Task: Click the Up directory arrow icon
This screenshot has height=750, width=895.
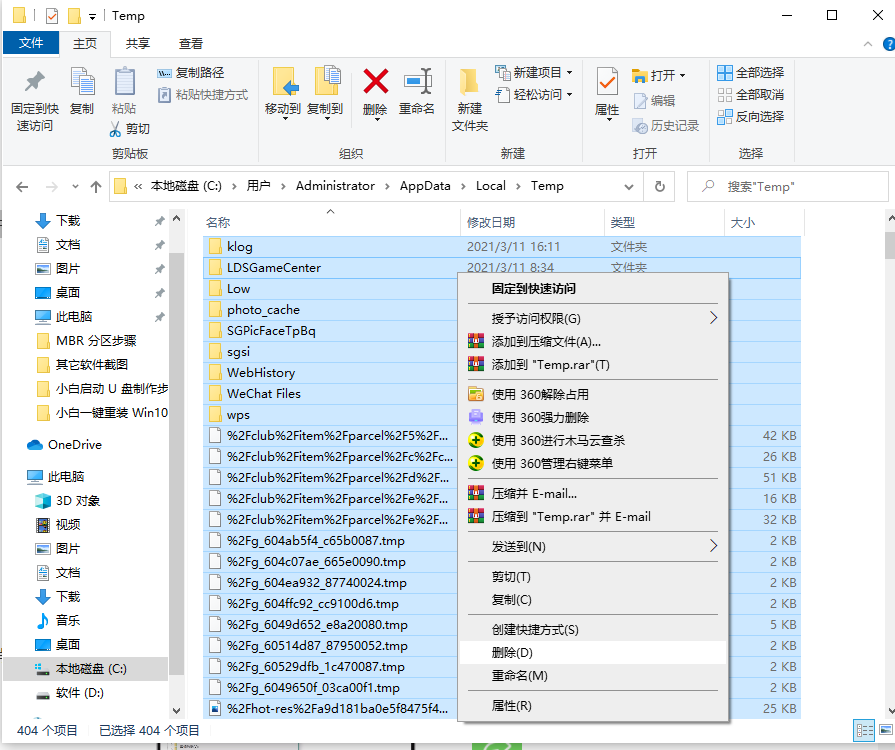Action: click(96, 186)
